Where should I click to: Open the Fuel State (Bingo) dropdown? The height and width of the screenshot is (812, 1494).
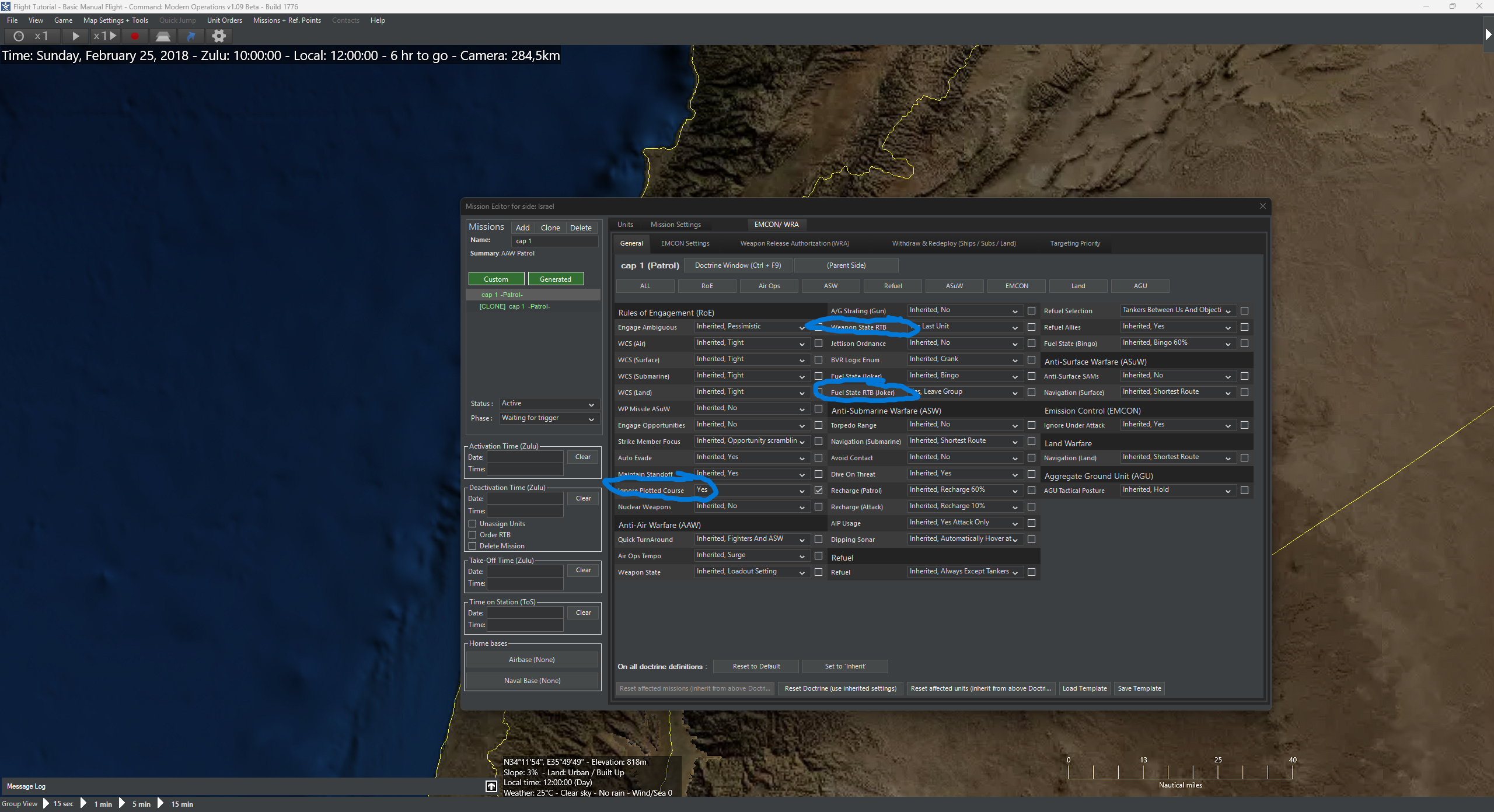point(1177,344)
